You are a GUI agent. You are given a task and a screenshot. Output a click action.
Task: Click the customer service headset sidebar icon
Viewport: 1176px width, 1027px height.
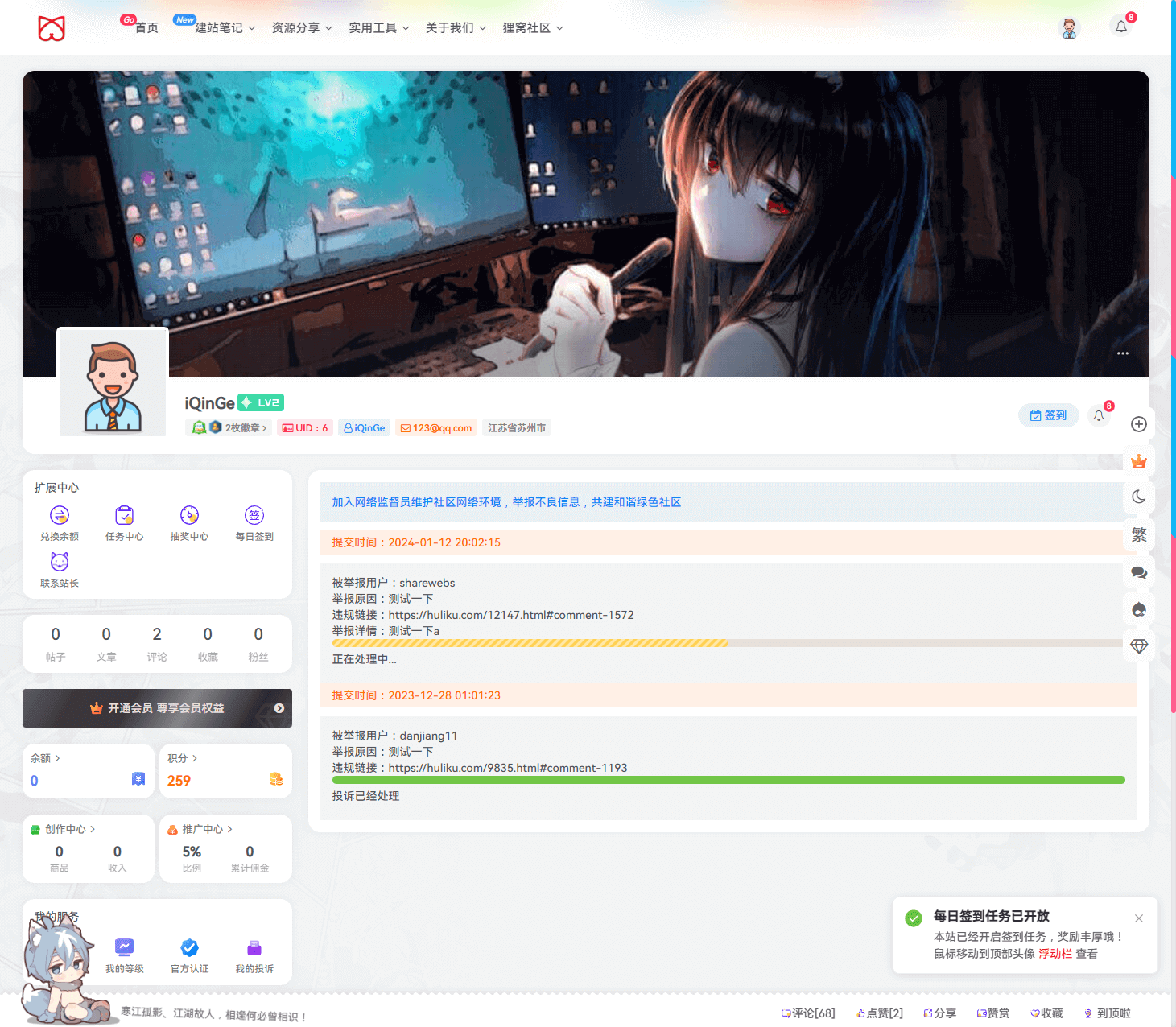pos(1139,609)
